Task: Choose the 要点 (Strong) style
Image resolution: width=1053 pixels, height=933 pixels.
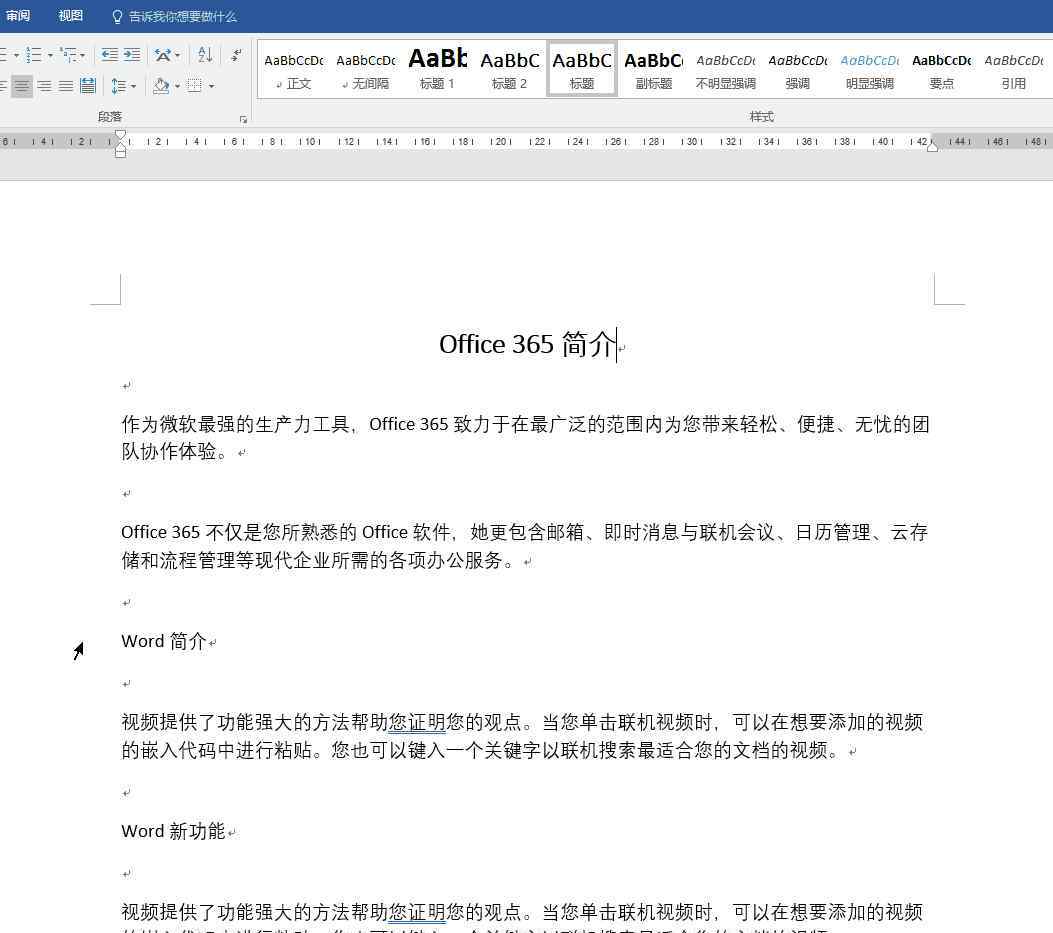Action: (942, 70)
